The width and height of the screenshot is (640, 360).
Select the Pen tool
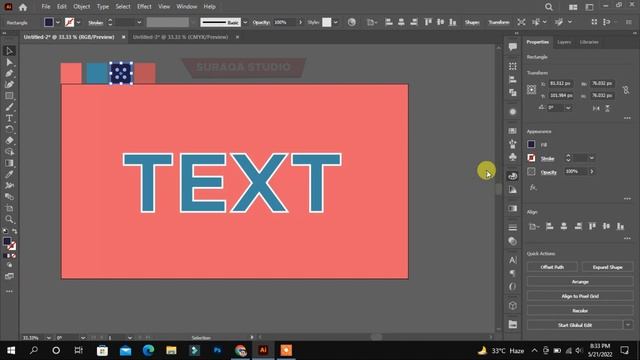pos(9,73)
